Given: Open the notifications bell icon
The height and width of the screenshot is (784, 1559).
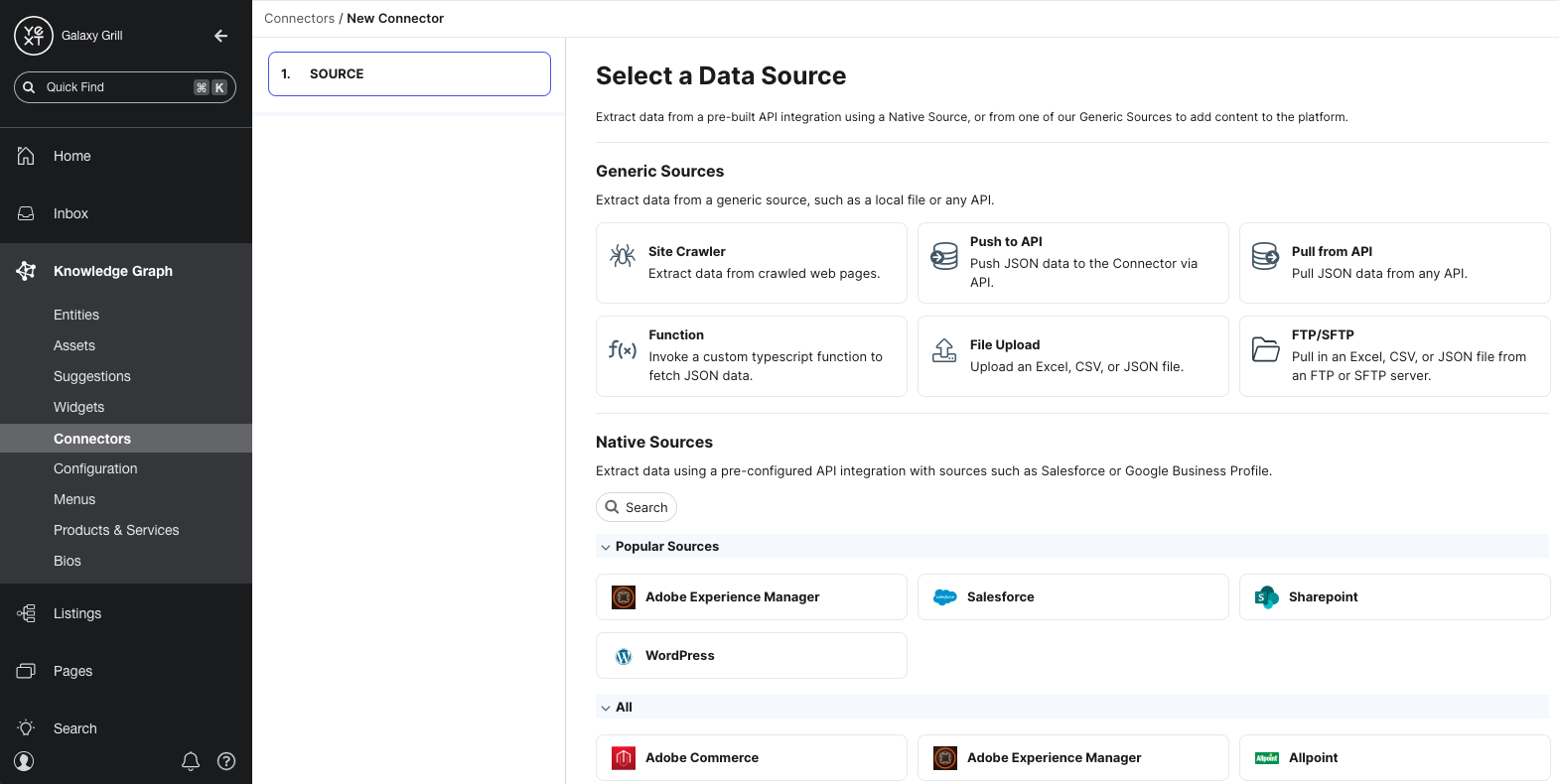Looking at the screenshot, I should point(191,761).
